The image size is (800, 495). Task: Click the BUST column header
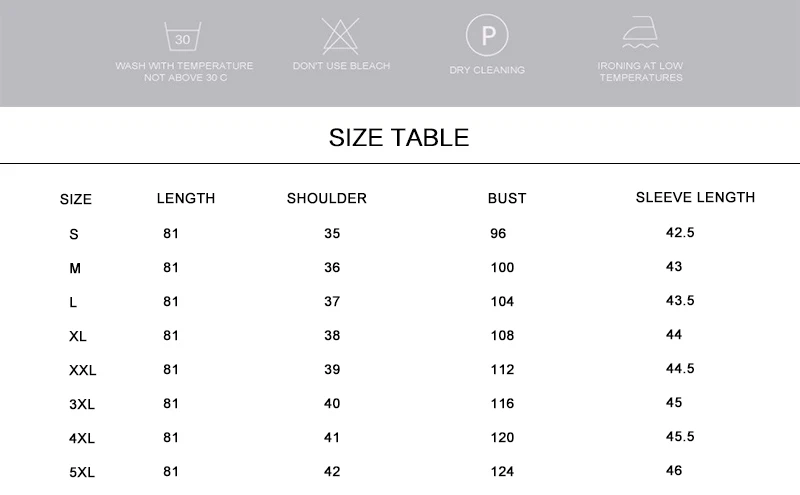[x=507, y=199]
